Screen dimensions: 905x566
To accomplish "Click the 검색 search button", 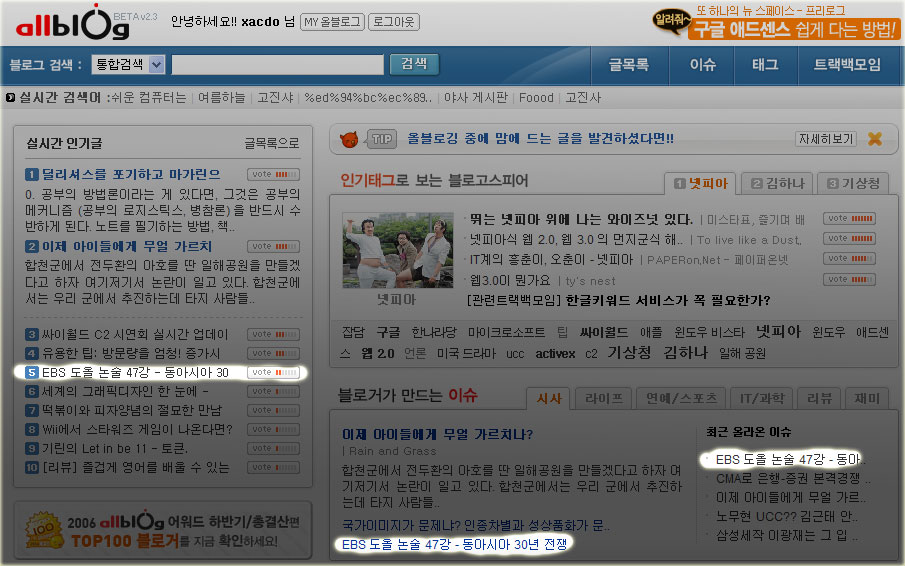I will click(x=414, y=64).
